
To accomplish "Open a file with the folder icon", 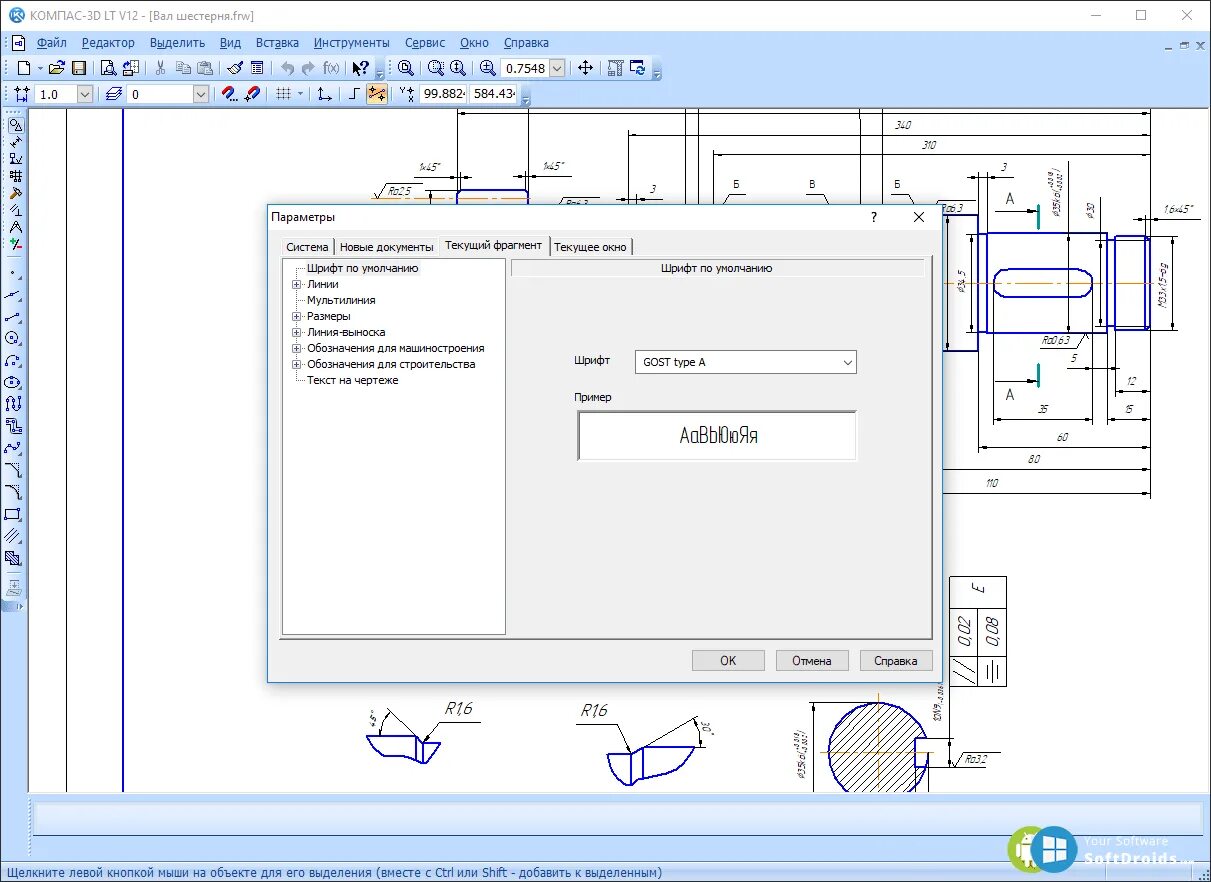I will [57, 68].
